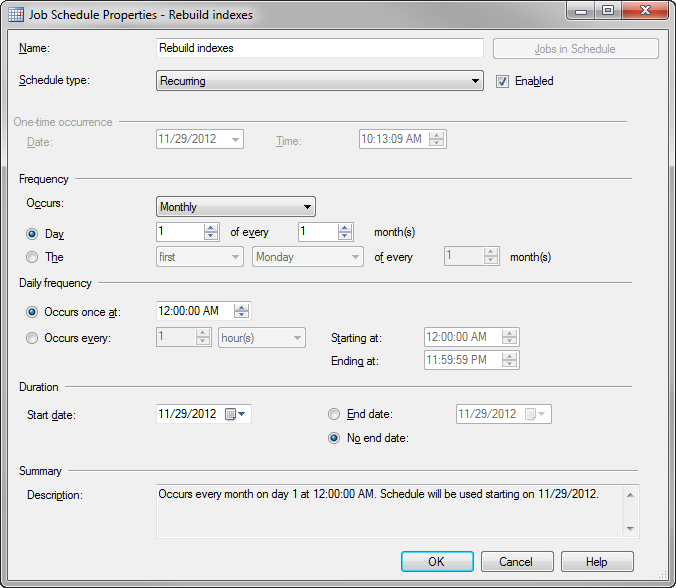Click the Help button
This screenshot has height=588, width=676.
point(597,561)
